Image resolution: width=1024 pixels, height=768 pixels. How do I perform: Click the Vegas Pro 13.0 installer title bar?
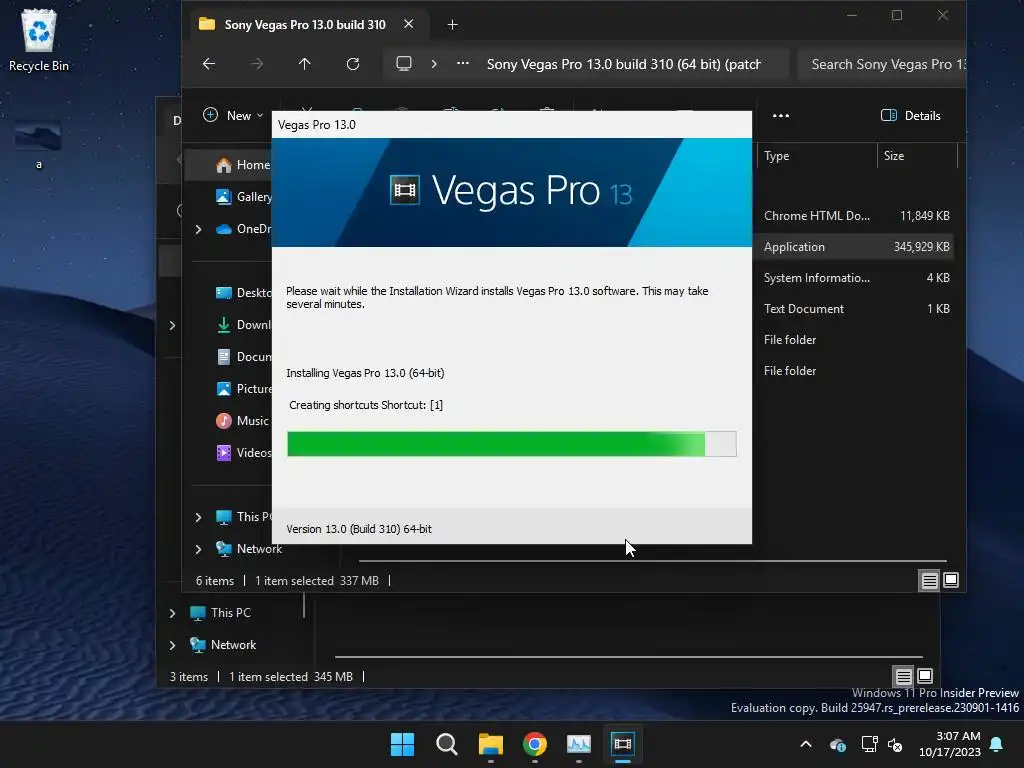pyautogui.click(x=512, y=125)
